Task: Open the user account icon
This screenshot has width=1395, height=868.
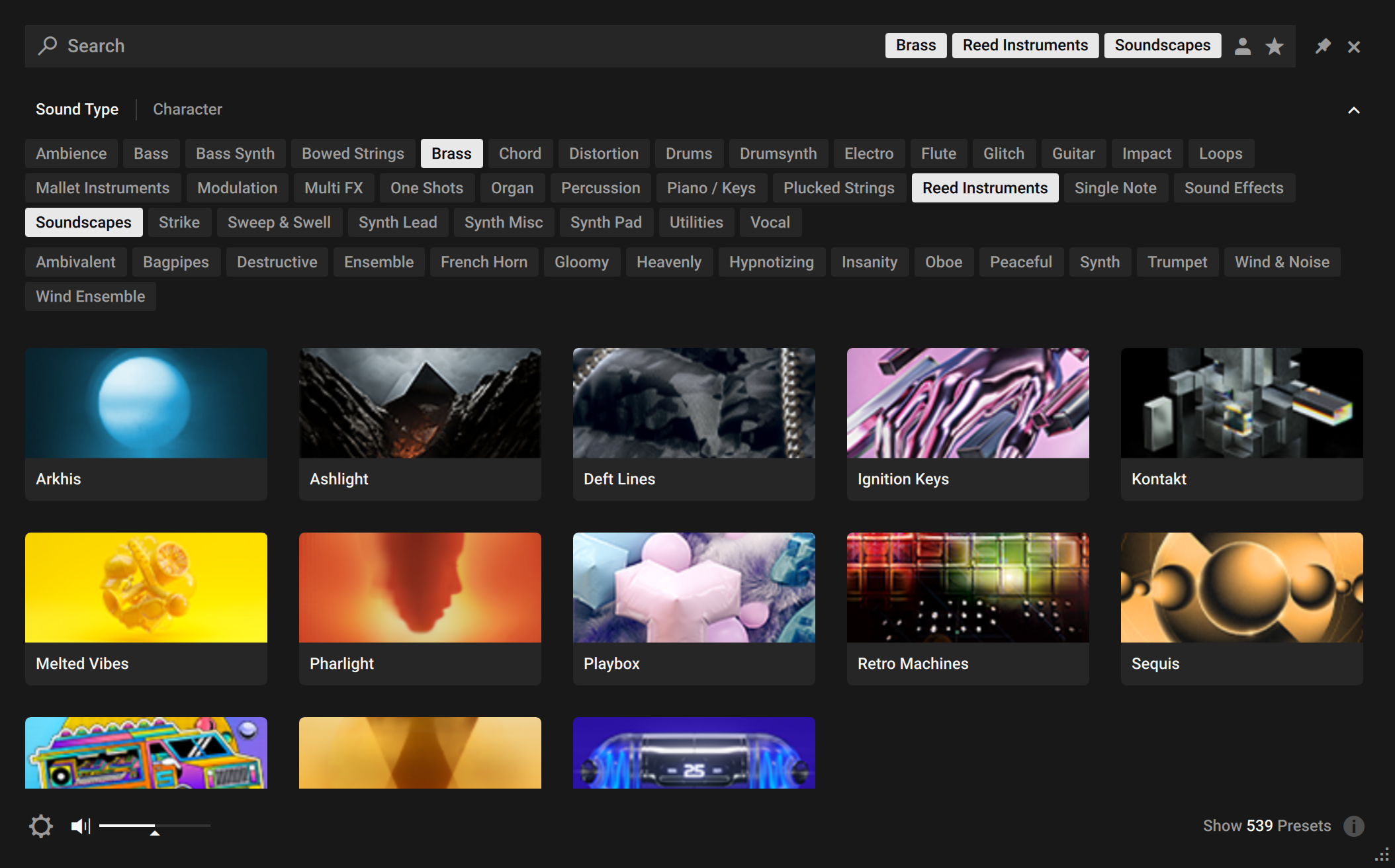Action: [1243, 46]
